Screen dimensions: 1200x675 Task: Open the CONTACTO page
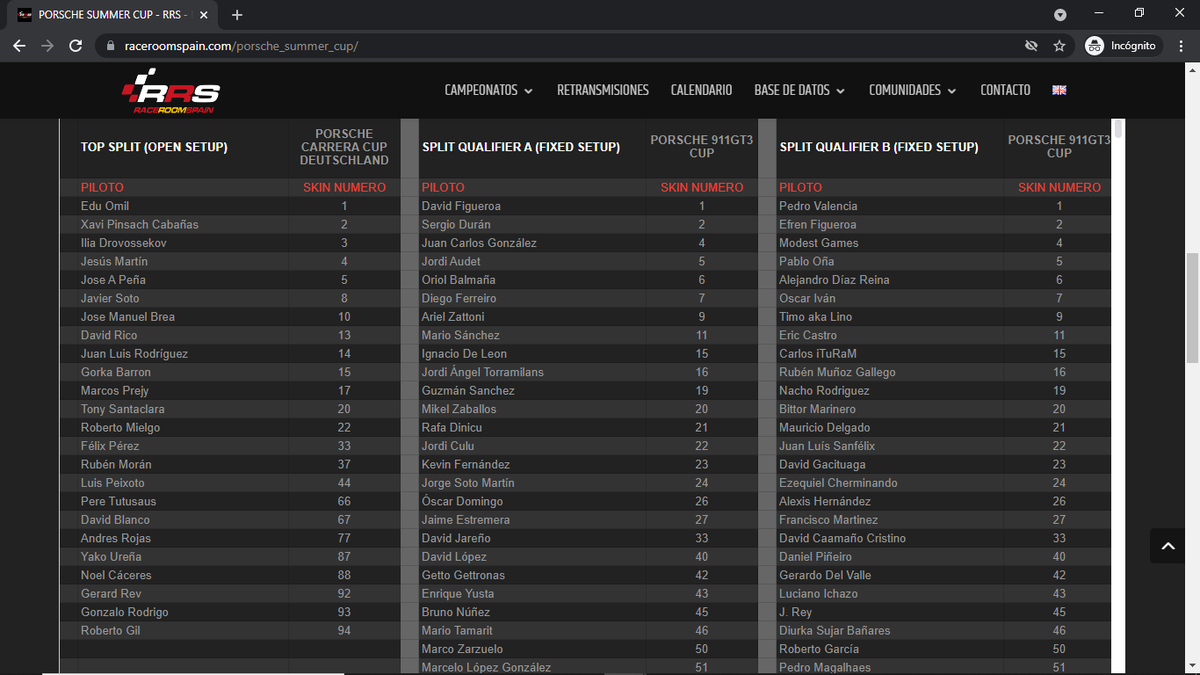pyautogui.click(x=1005, y=90)
